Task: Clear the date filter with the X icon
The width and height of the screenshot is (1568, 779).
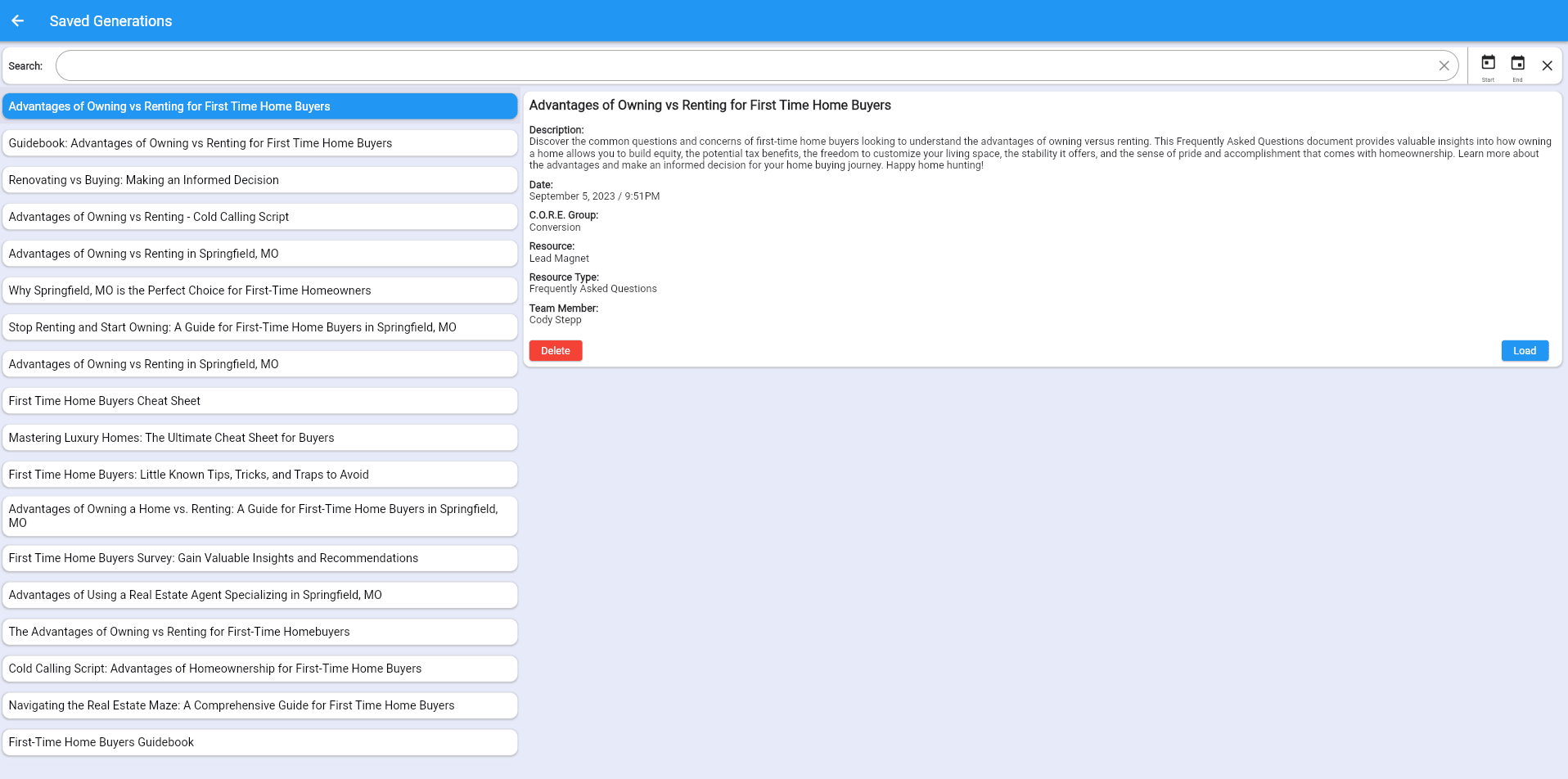Action: point(1547,66)
